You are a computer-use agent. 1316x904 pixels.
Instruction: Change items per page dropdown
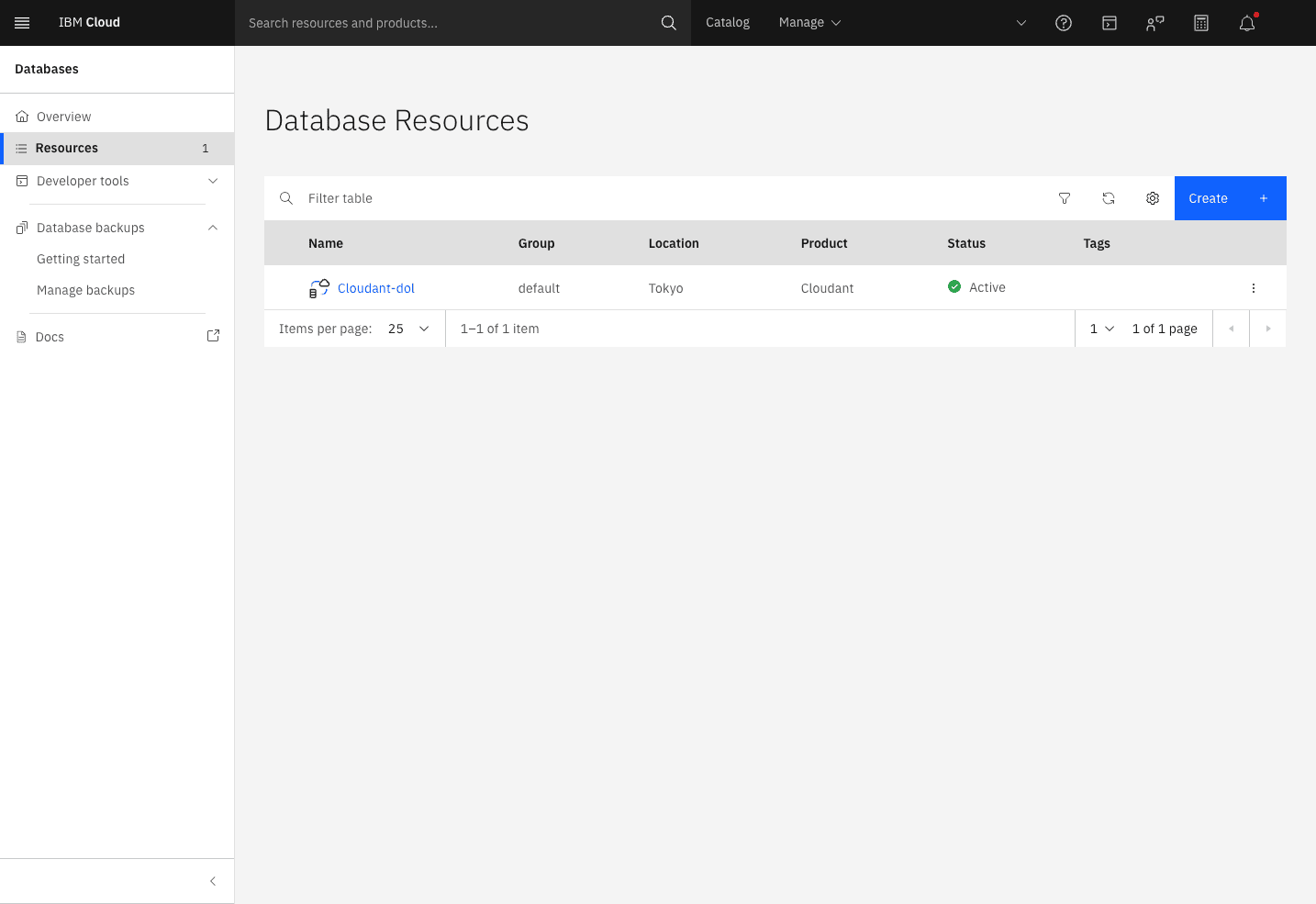[x=409, y=329]
